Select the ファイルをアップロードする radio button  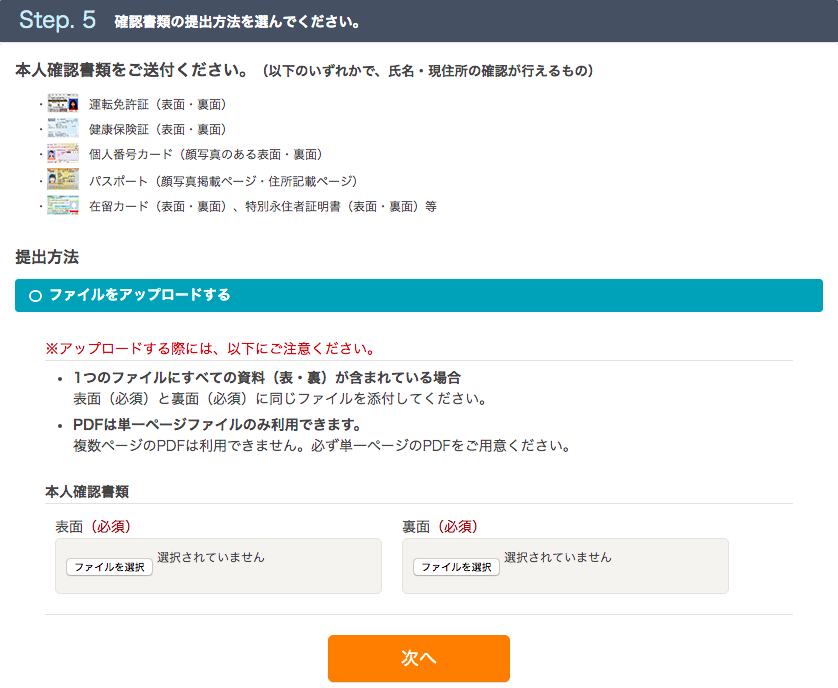(x=35, y=296)
